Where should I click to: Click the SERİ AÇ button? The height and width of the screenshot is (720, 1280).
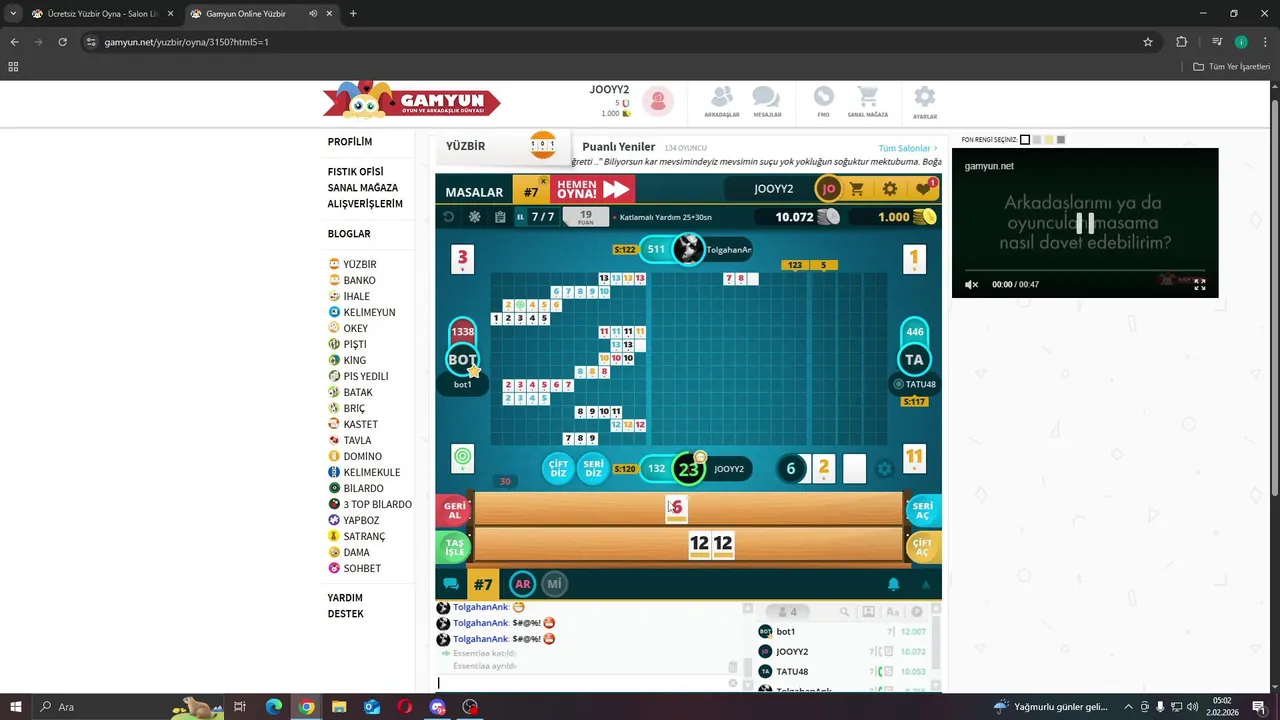tap(923, 510)
